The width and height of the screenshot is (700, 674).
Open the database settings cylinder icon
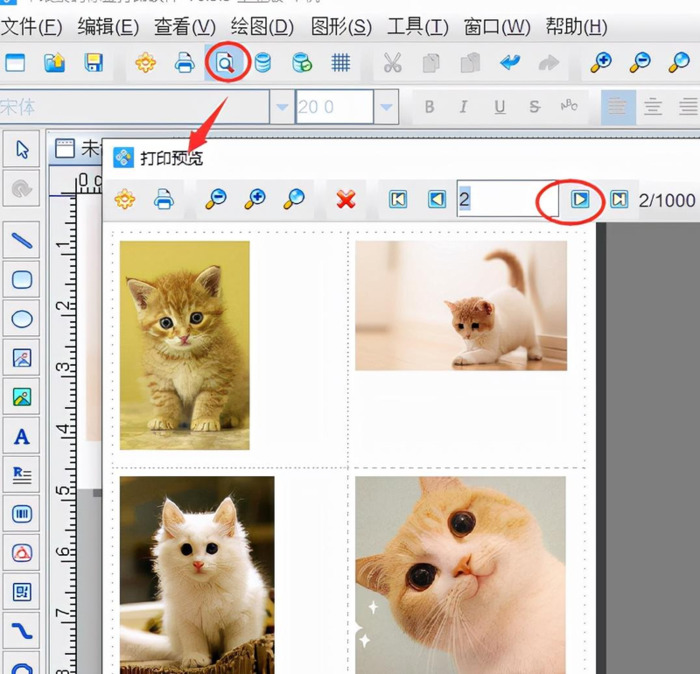[263, 64]
